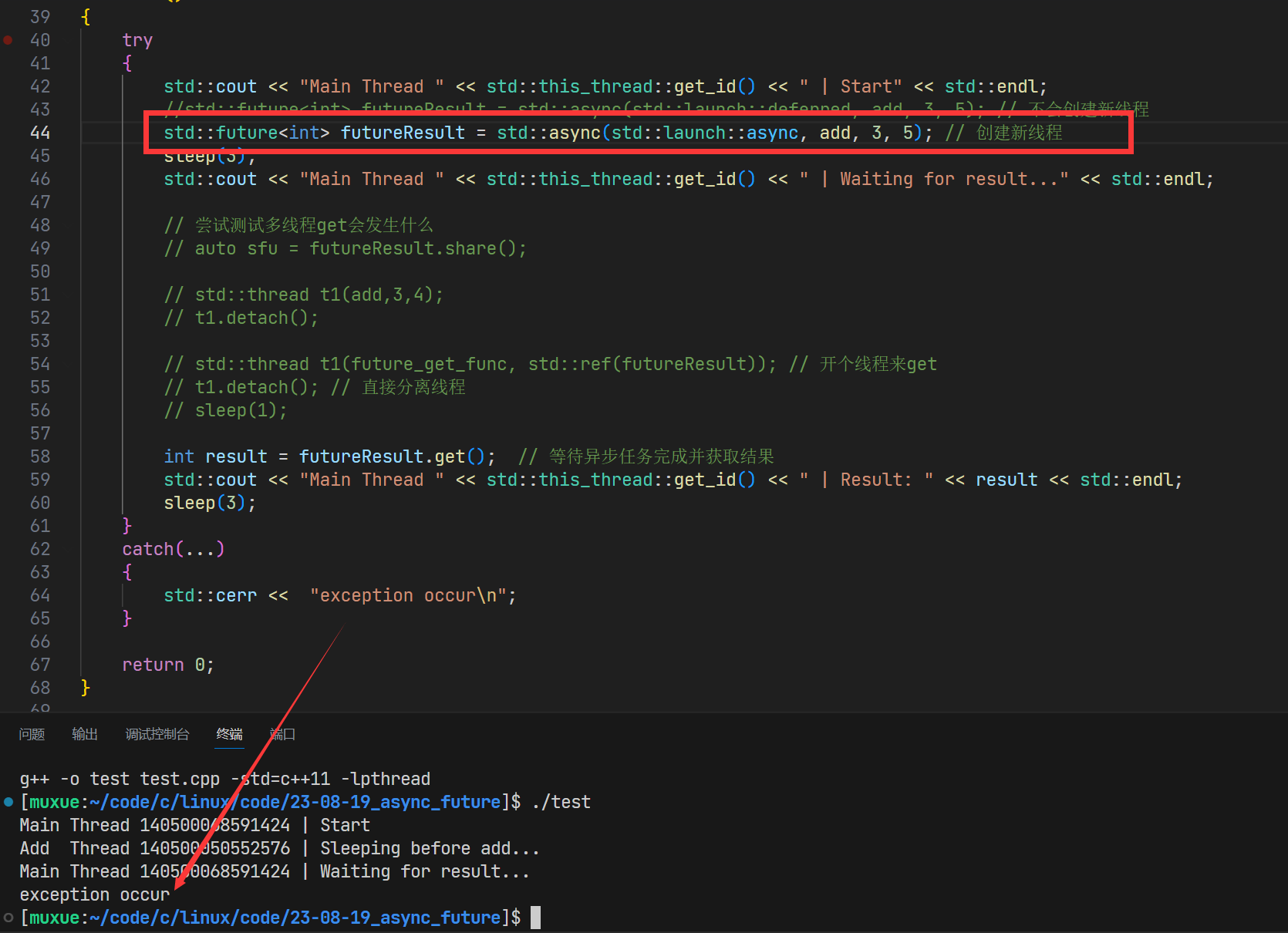Screen dimensions: 1288x933
Task: Click 'futureResult' variable declared on line 44
Action: click(x=403, y=133)
